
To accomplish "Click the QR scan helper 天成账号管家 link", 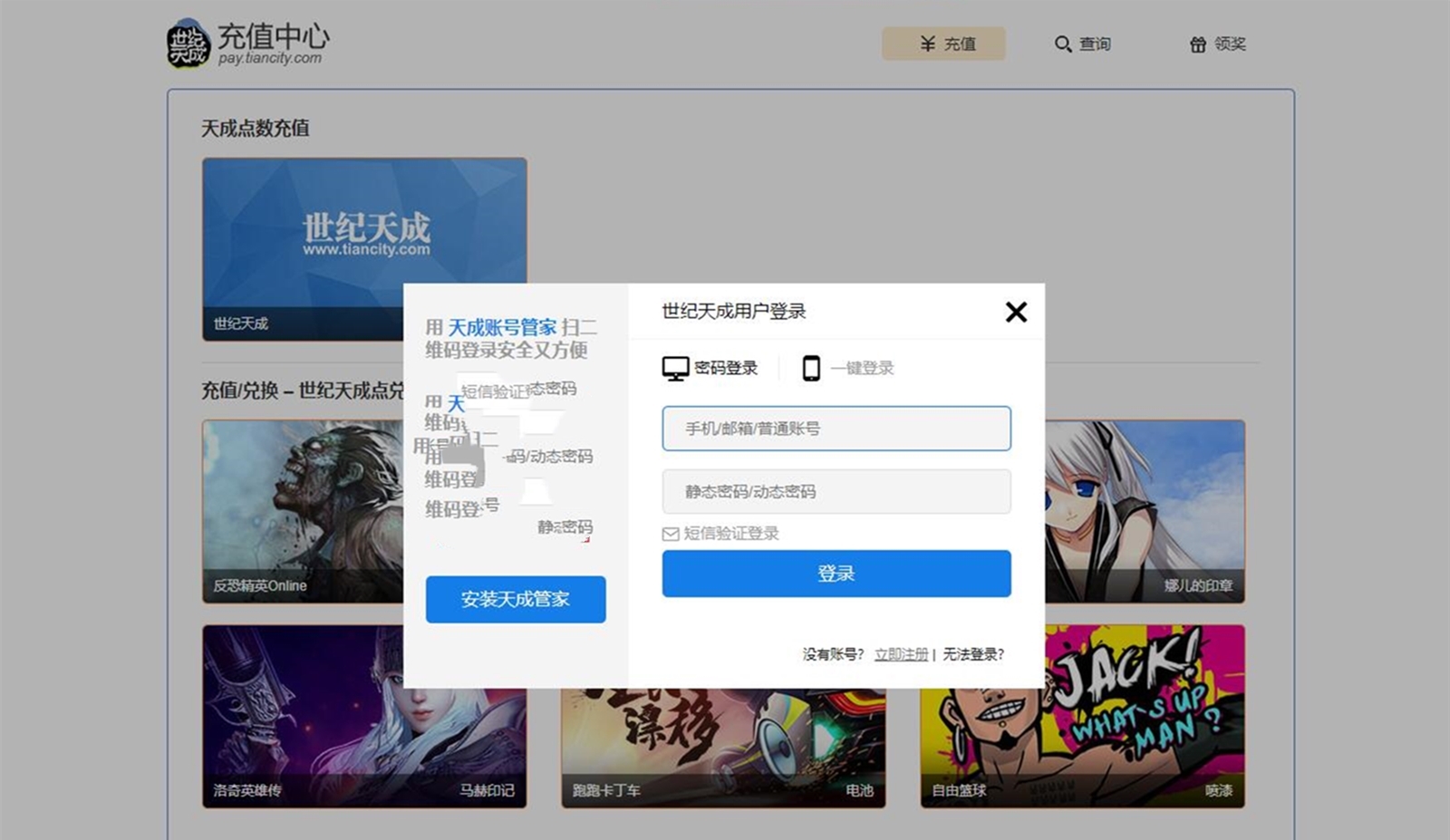I will [x=502, y=326].
